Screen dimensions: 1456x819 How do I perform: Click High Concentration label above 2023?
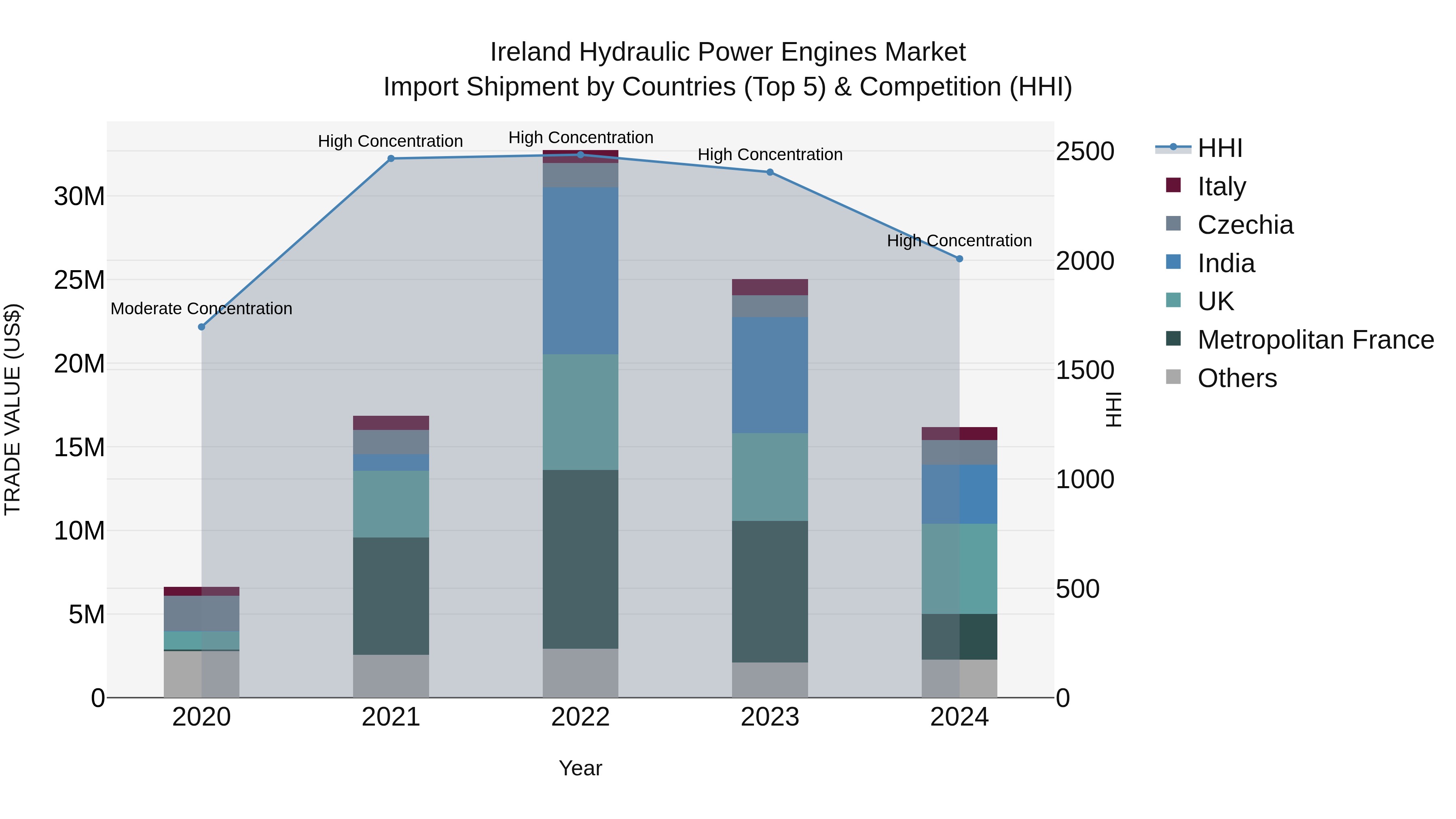point(770,155)
